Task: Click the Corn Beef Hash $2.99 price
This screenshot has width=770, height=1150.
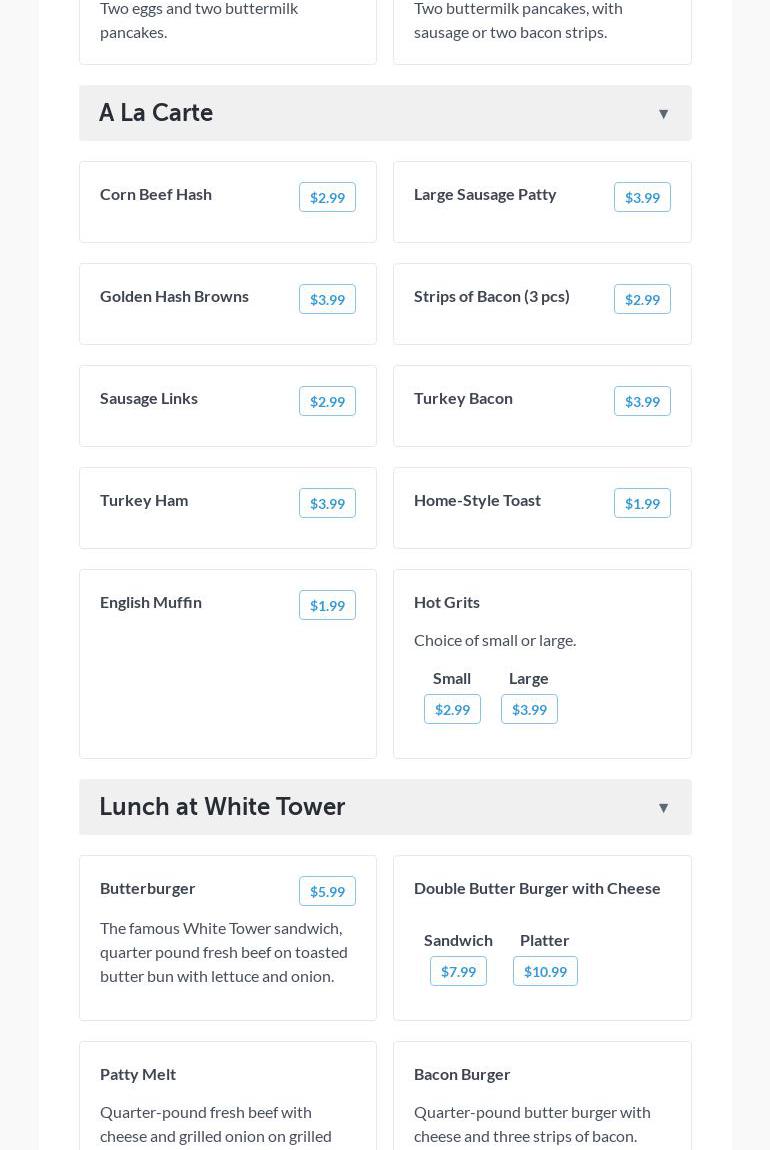Action: coord(327,198)
